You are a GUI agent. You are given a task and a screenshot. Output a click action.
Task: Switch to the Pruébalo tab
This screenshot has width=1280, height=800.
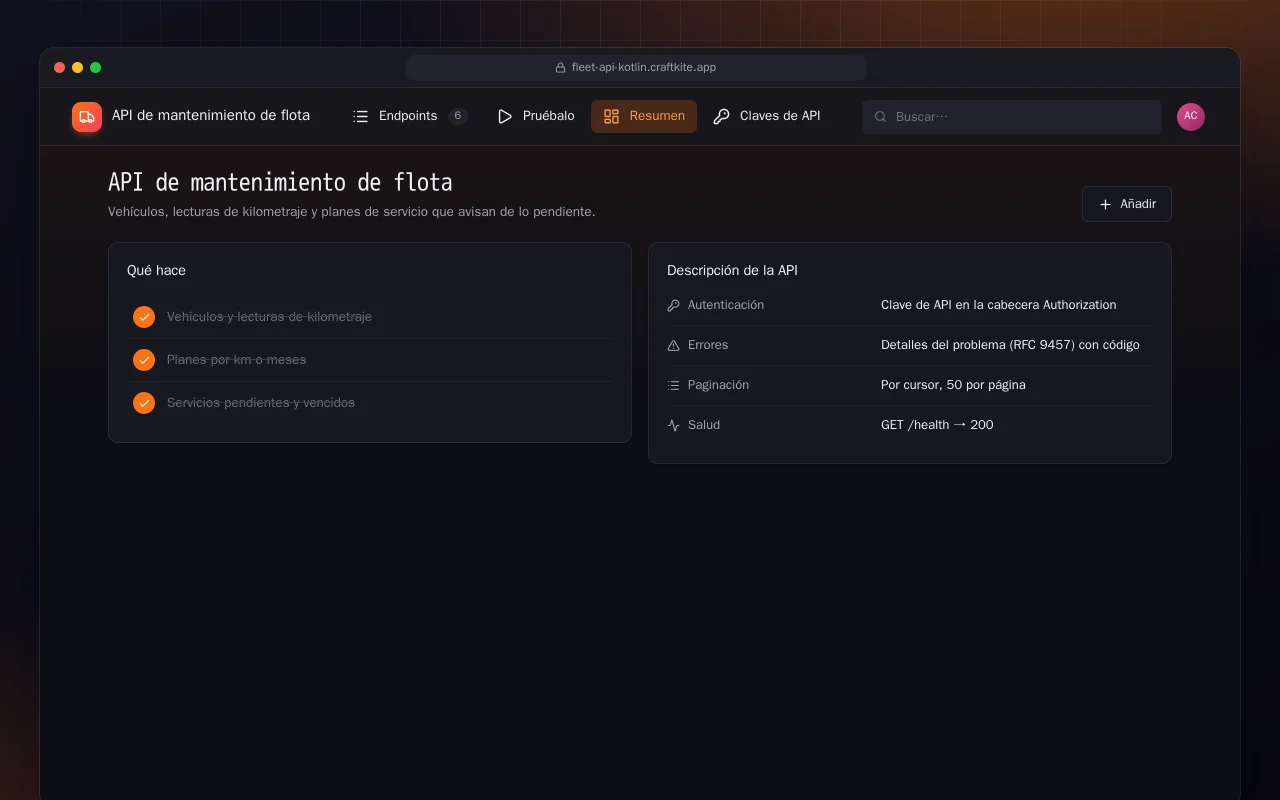click(x=536, y=116)
